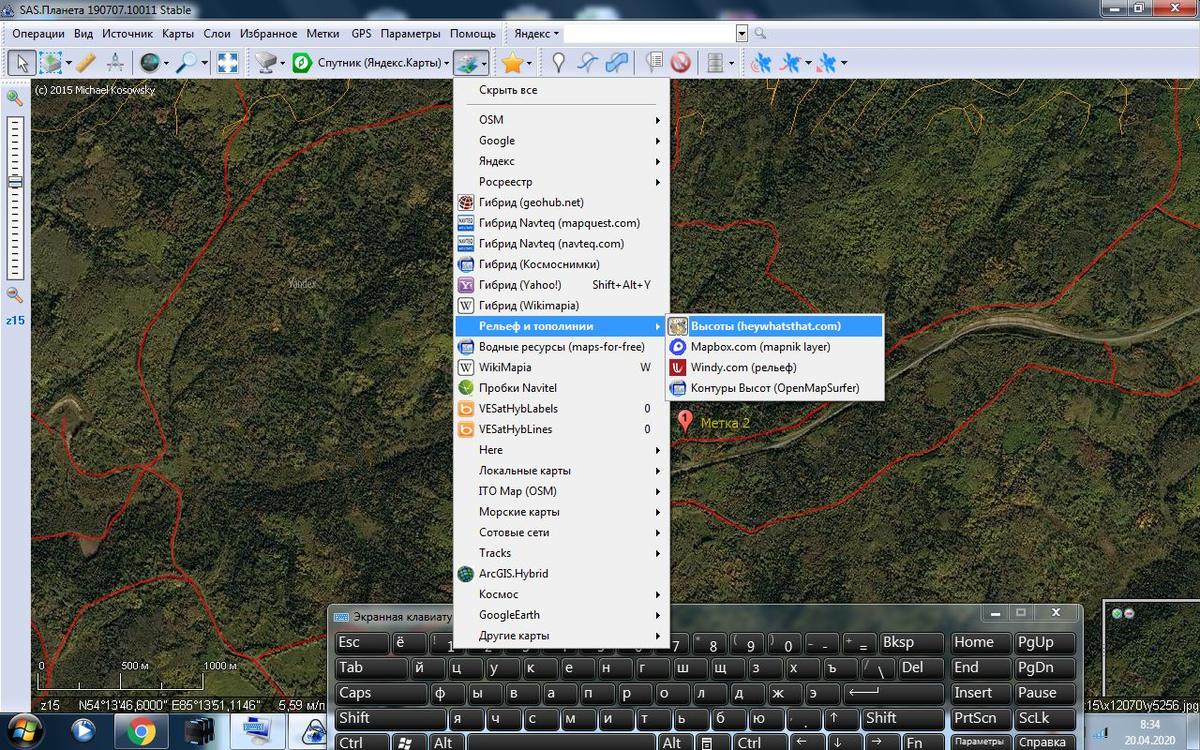Screen dimensions: 1200x750
Task: Expand the Морские карты submenu
Action: click(x=561, y=512)
